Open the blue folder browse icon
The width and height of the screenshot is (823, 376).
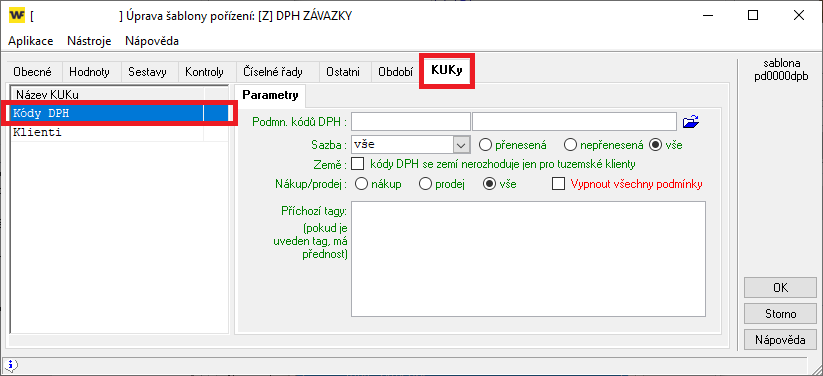point(691,122)
